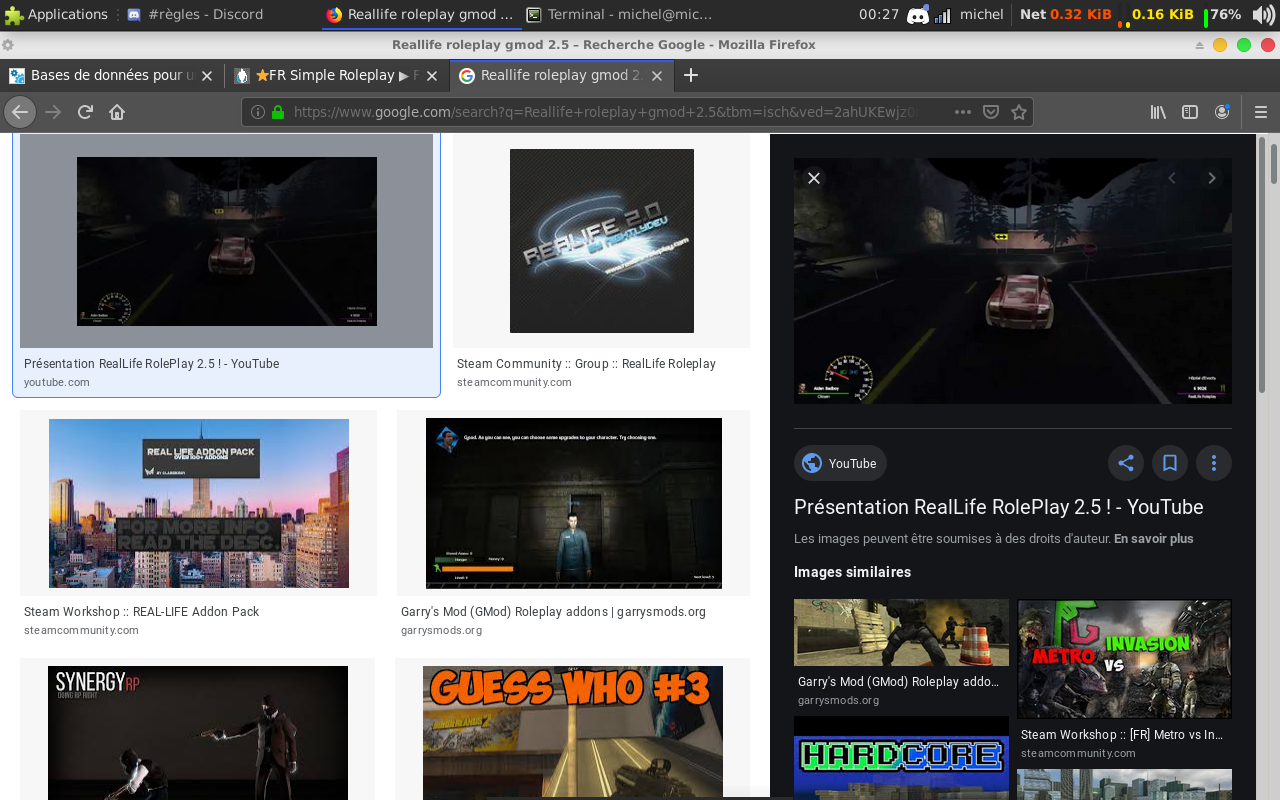Click steamcommunity.com under Metro vs Invasion
This screenshot has height=800, width=1280.
(x=1078, y=753)
